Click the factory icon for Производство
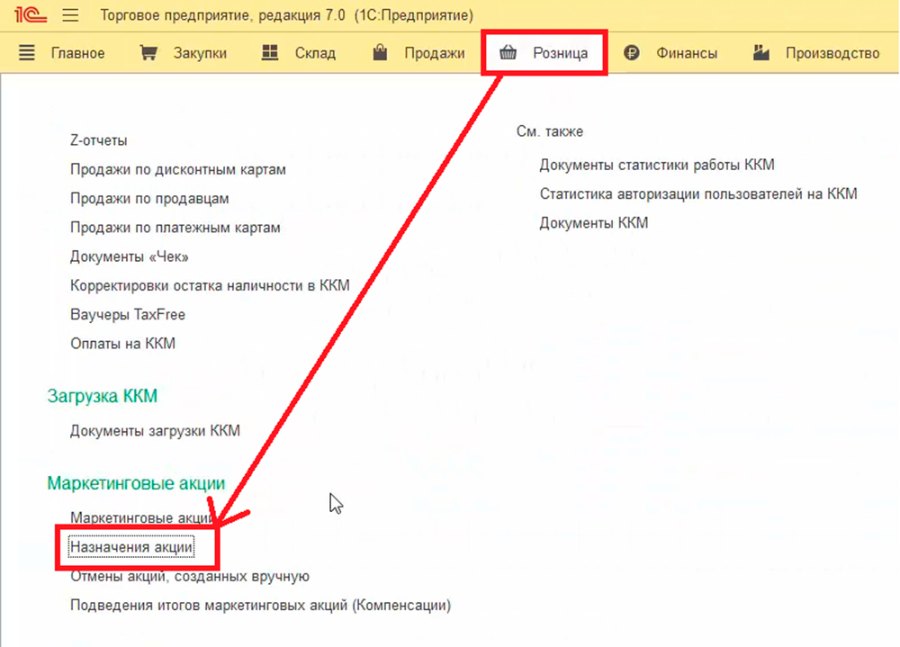900x647 pixels. tap(761, 52)
